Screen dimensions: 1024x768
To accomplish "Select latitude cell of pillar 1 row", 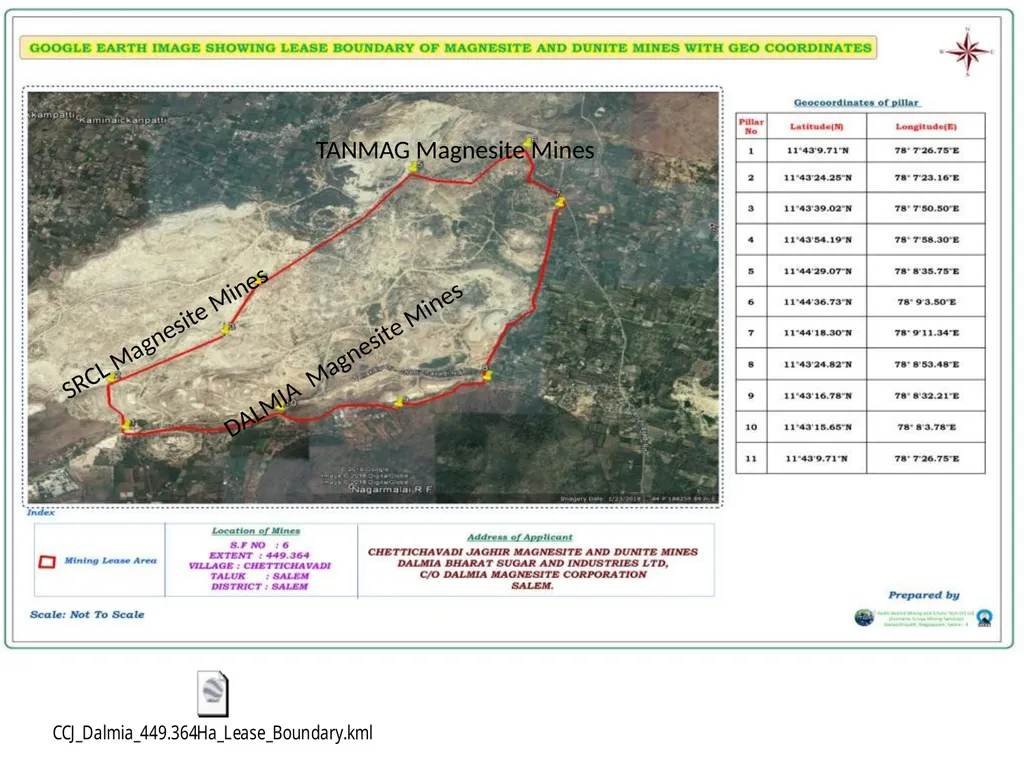I will point(817,151).
